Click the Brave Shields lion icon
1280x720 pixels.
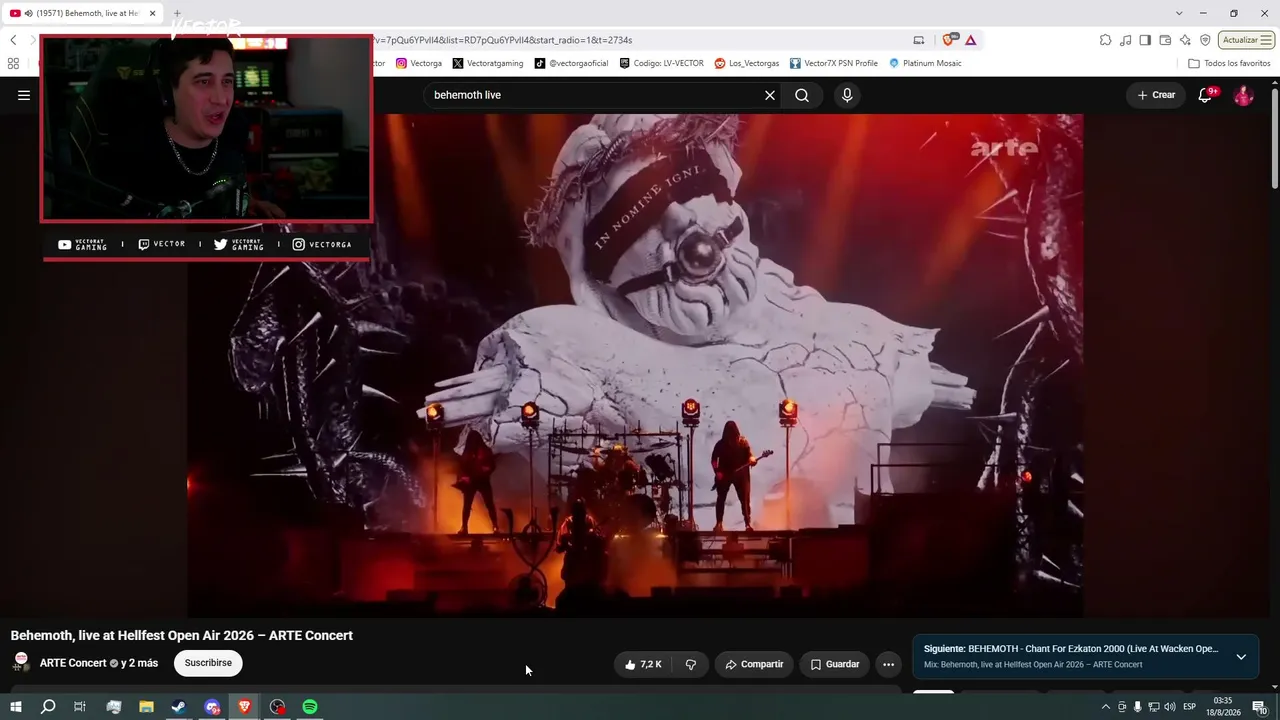(x=948, y=40)
